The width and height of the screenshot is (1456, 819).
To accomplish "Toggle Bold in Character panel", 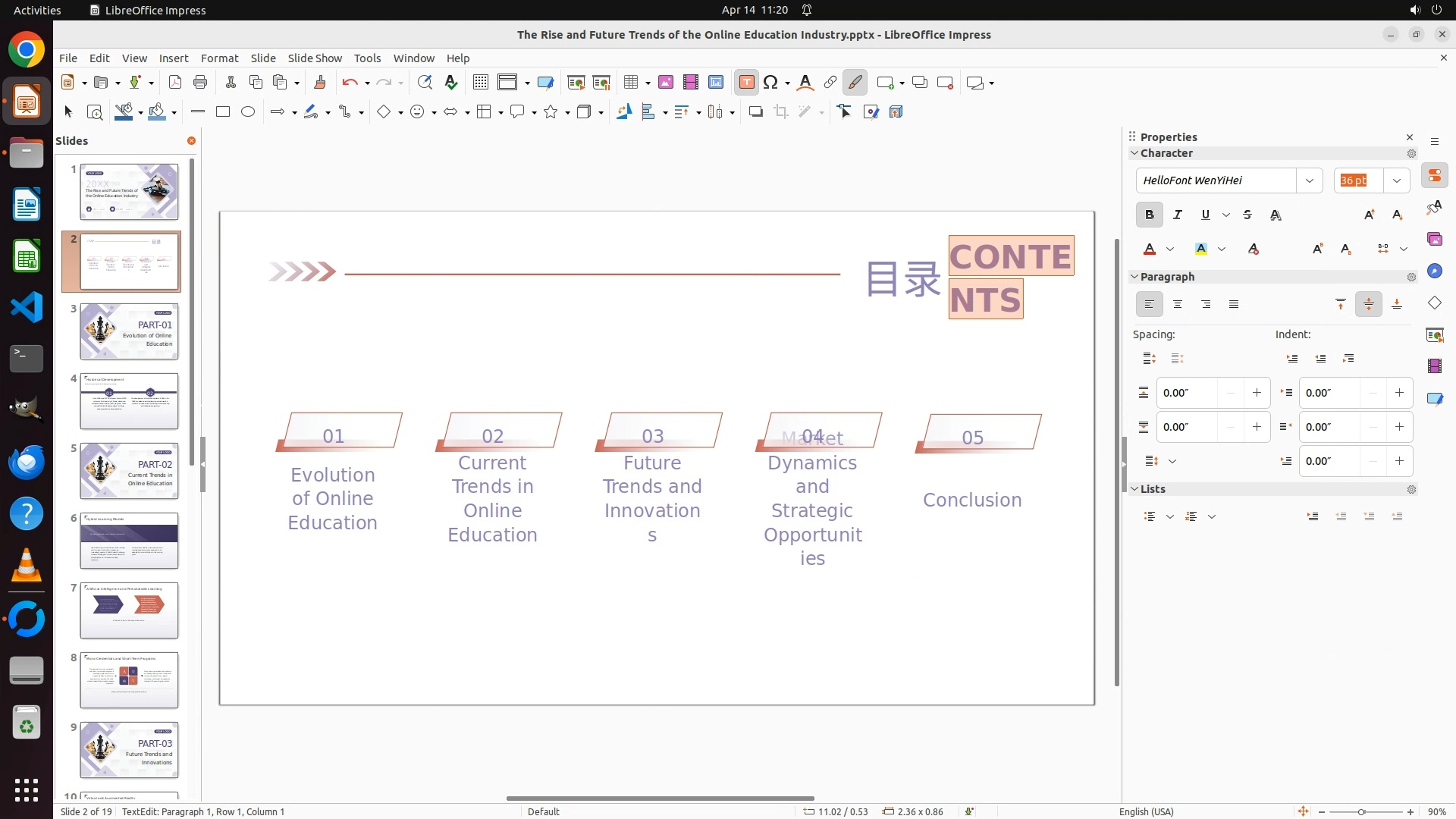I will point(1149,215).
